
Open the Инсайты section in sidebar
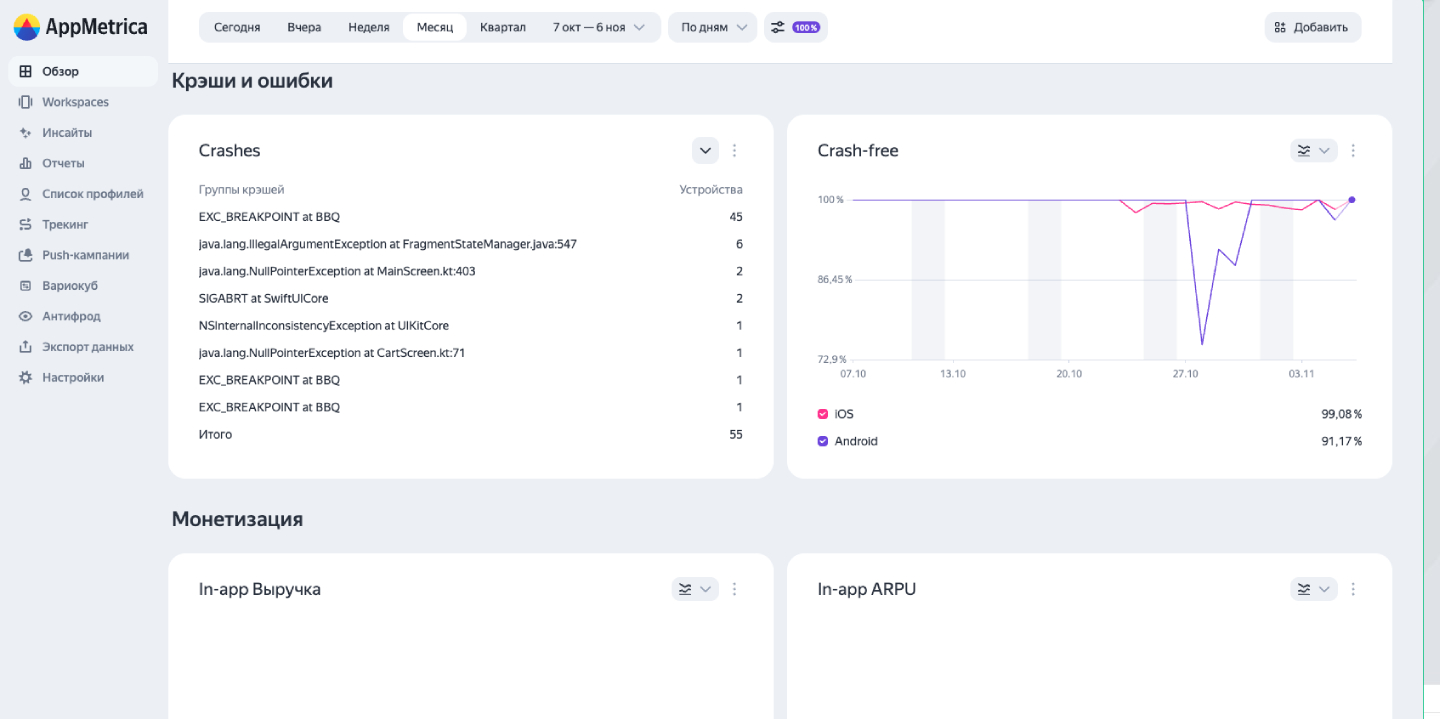(69, 132)
